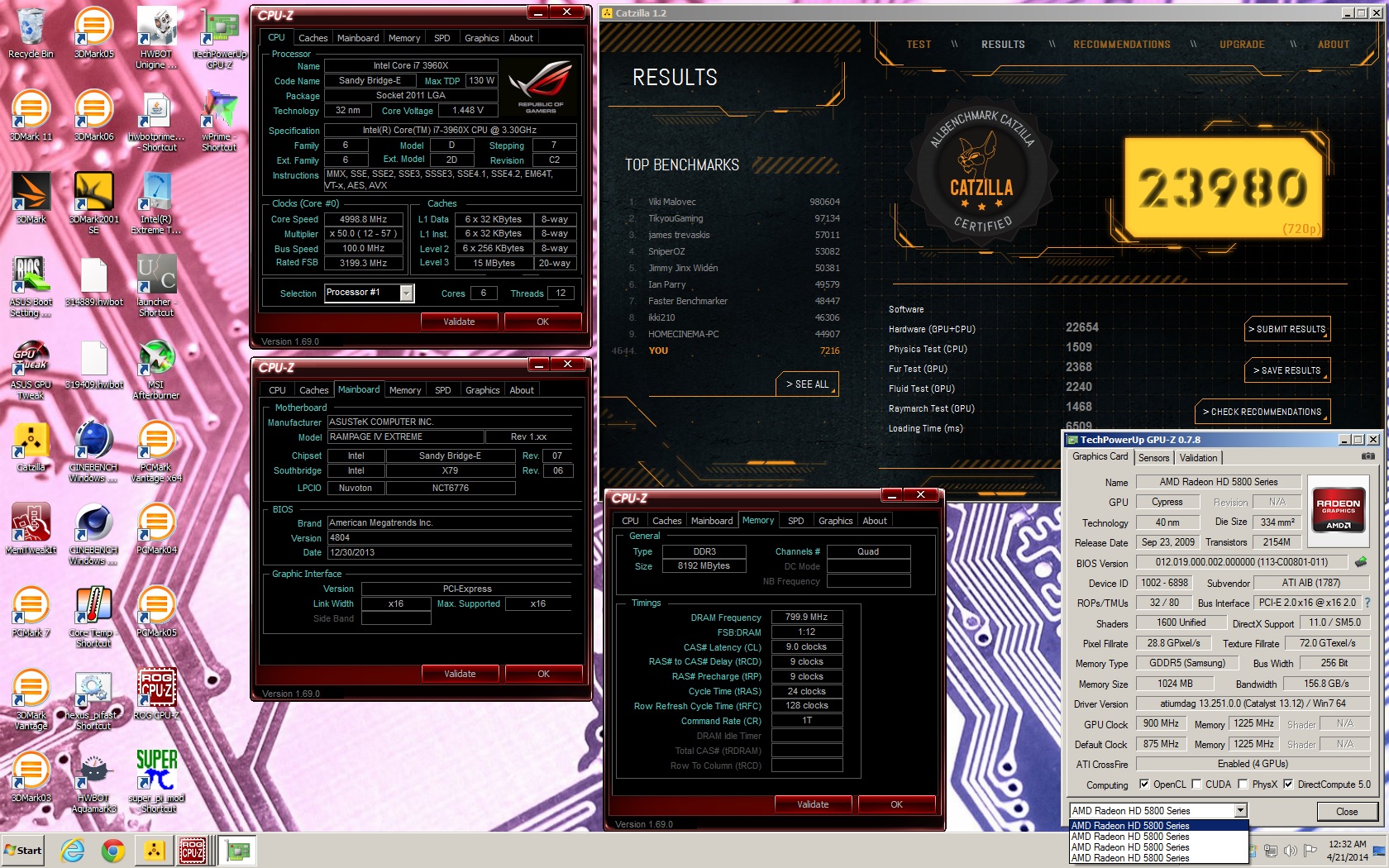
Task: Toggle the OpenCL checkbox in GPU-Z
Action: (1144, 785)
